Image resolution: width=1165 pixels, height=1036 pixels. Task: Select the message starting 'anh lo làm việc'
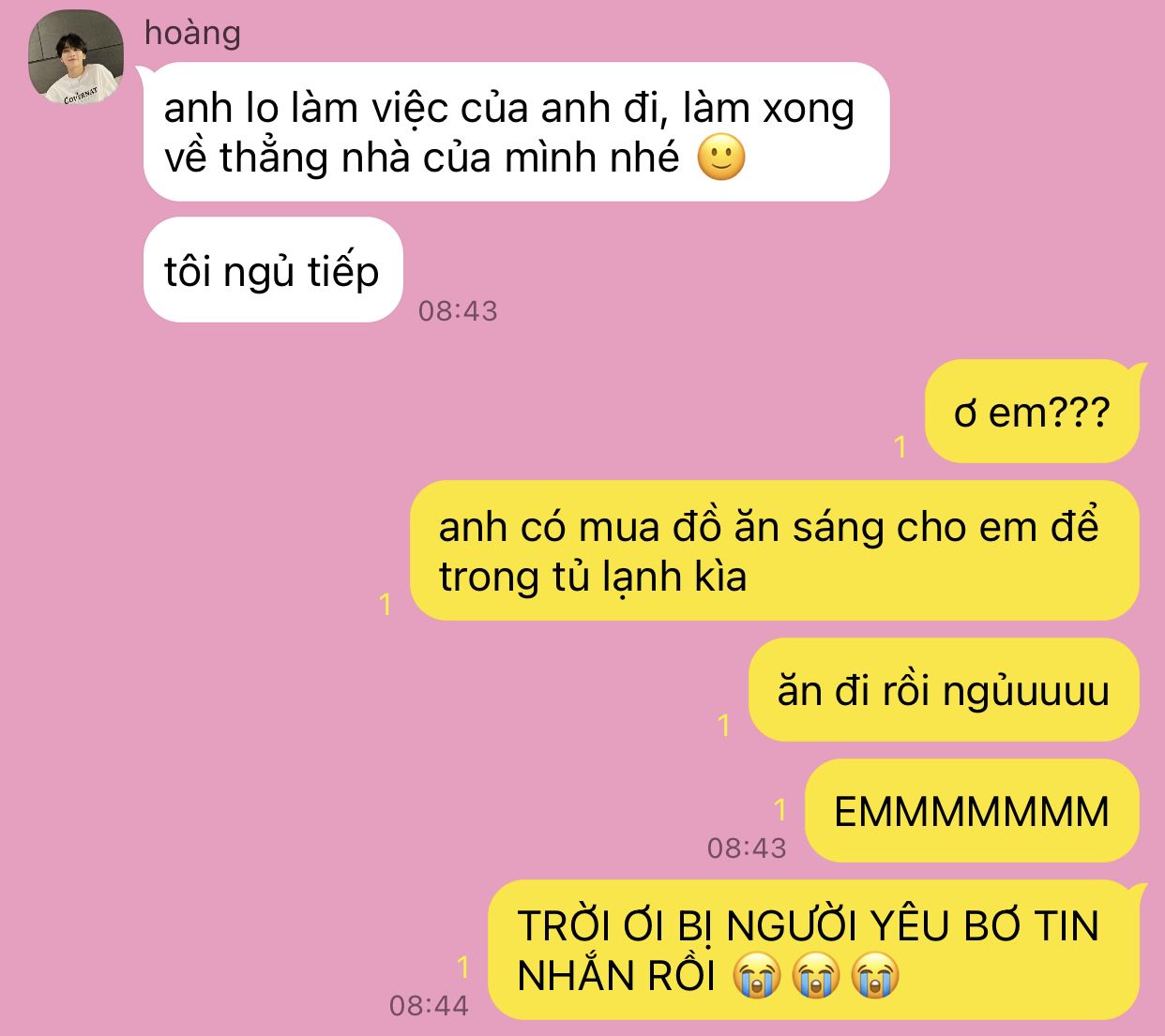pos(516,132)
